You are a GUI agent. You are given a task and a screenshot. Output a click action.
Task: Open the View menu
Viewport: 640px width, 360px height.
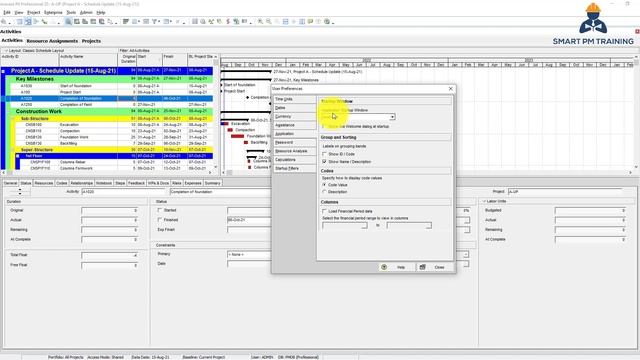19,13
